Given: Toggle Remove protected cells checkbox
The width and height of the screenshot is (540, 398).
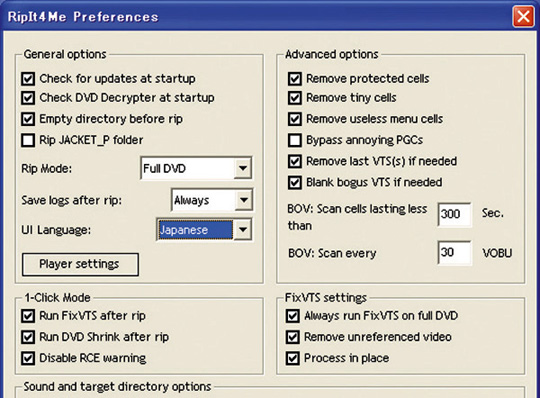Looking at the screenshot, I should (295, 79).
